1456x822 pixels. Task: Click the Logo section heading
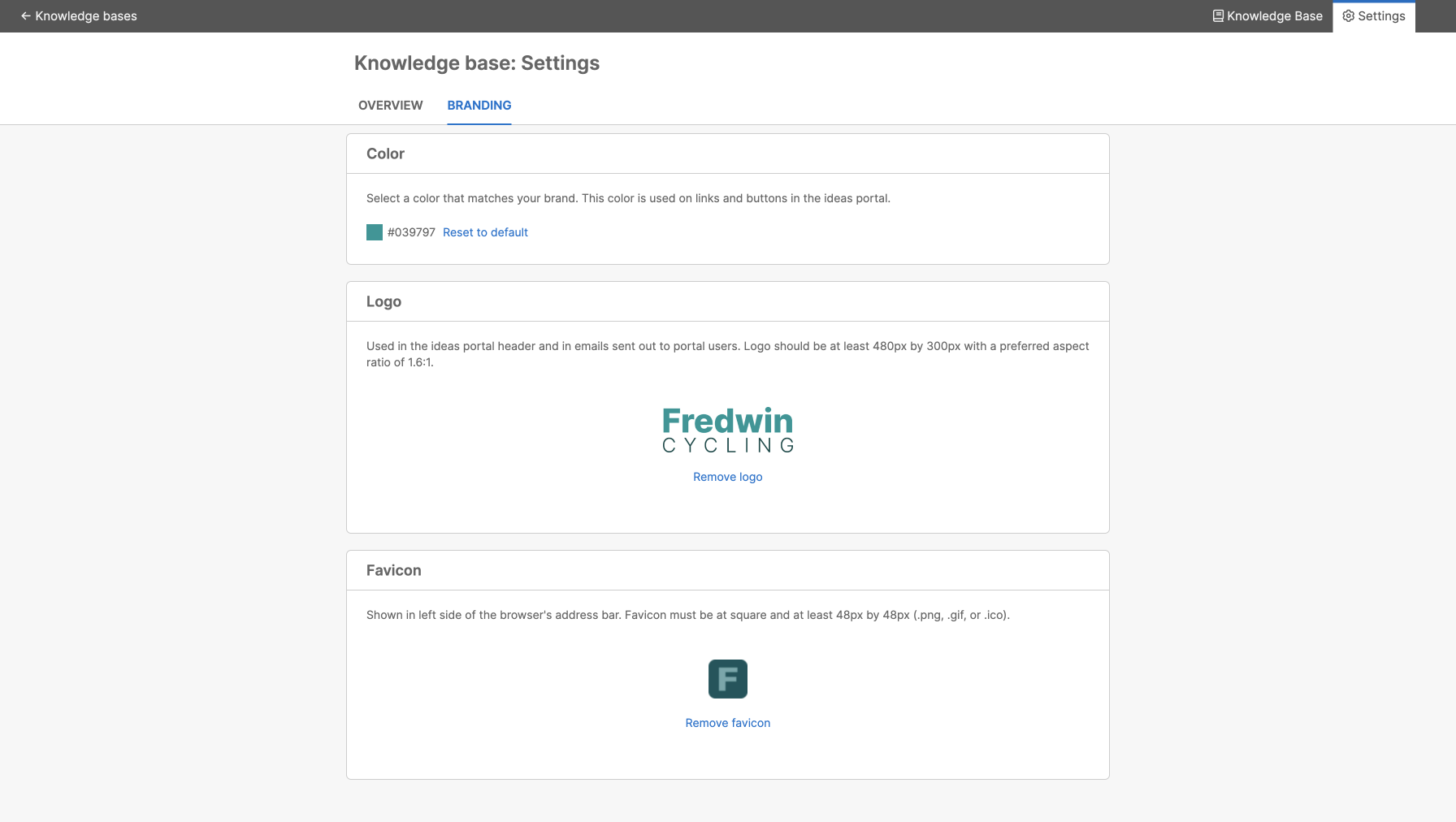coord(383,301)
